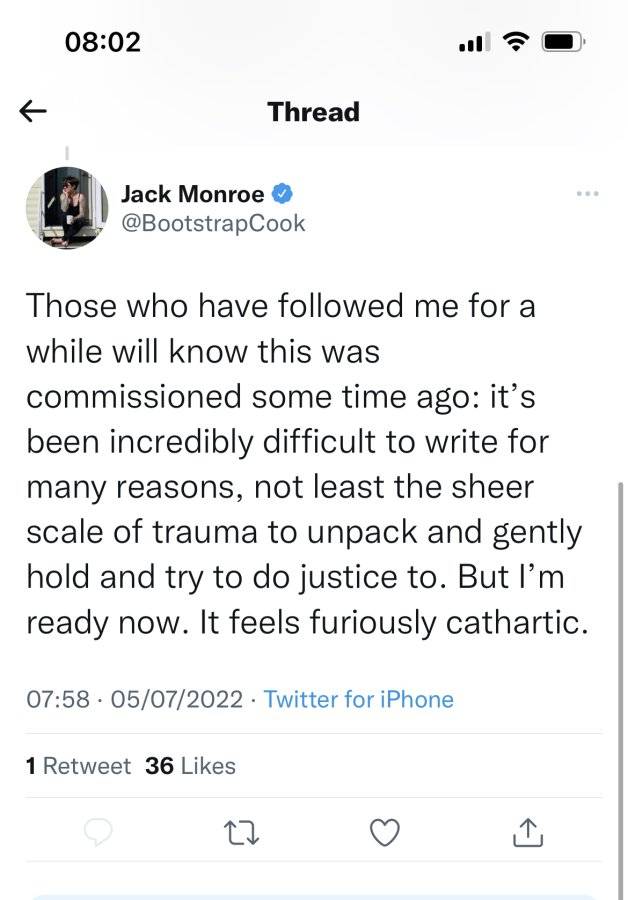Screen dimensions: 628x900
Task: Tap the 07:58 · 05/07/2022 timestamp
Action: pos(134,700)
